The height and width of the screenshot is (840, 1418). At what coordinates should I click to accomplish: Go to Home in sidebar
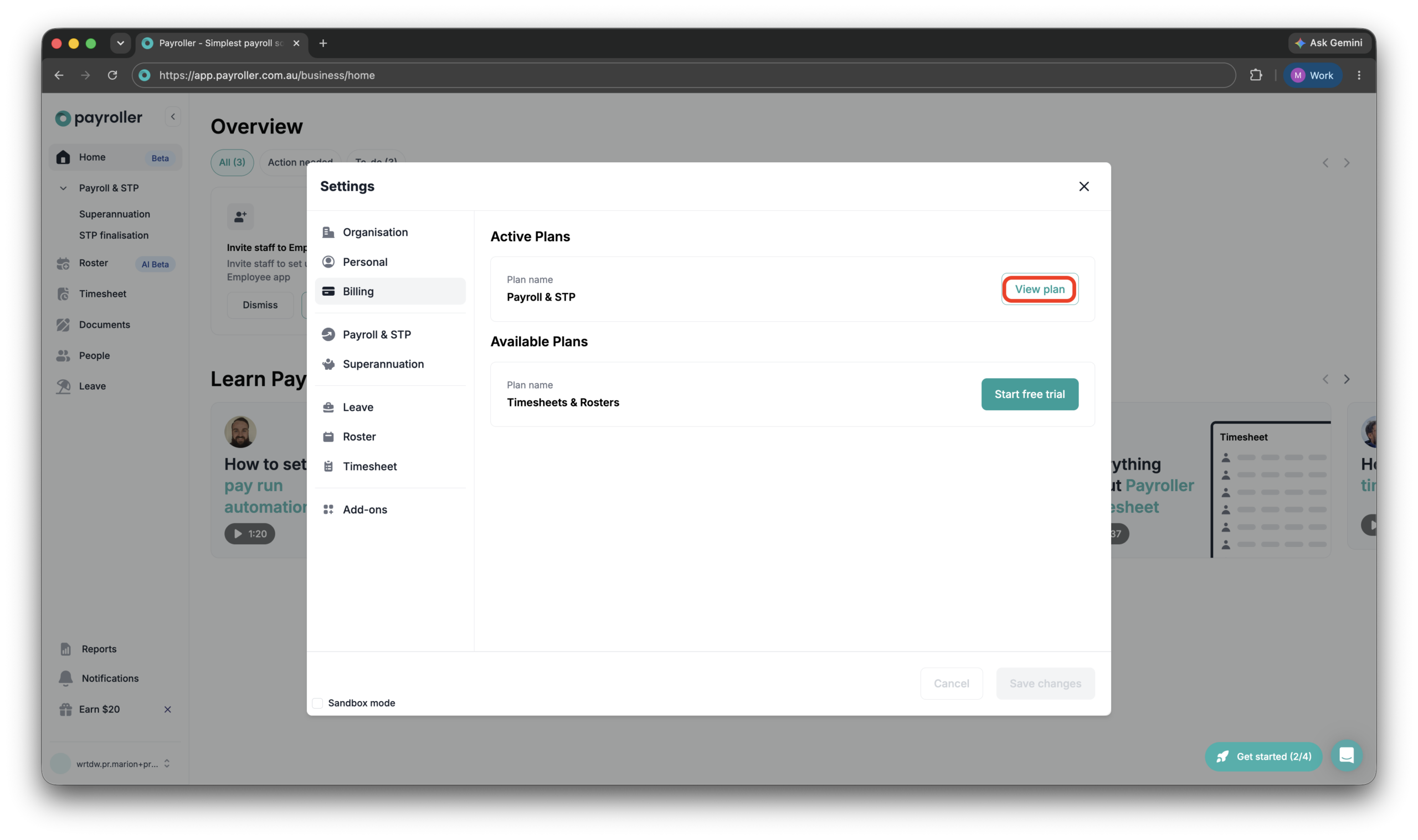coord(115,157)
